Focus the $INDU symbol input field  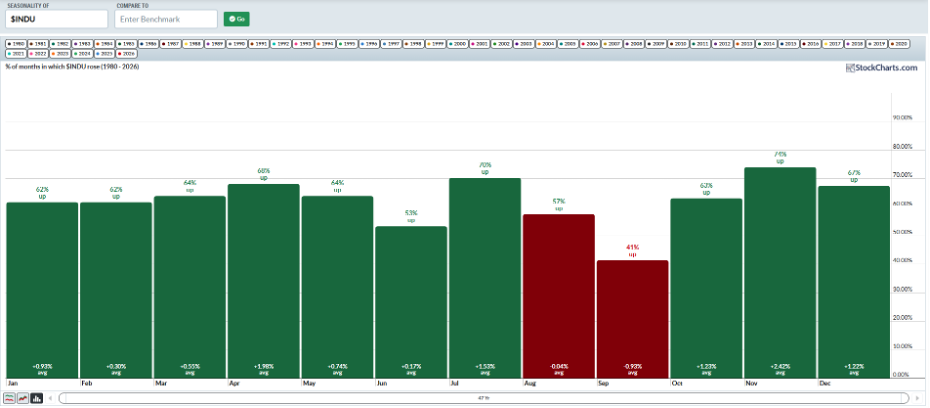coord(57,19)
